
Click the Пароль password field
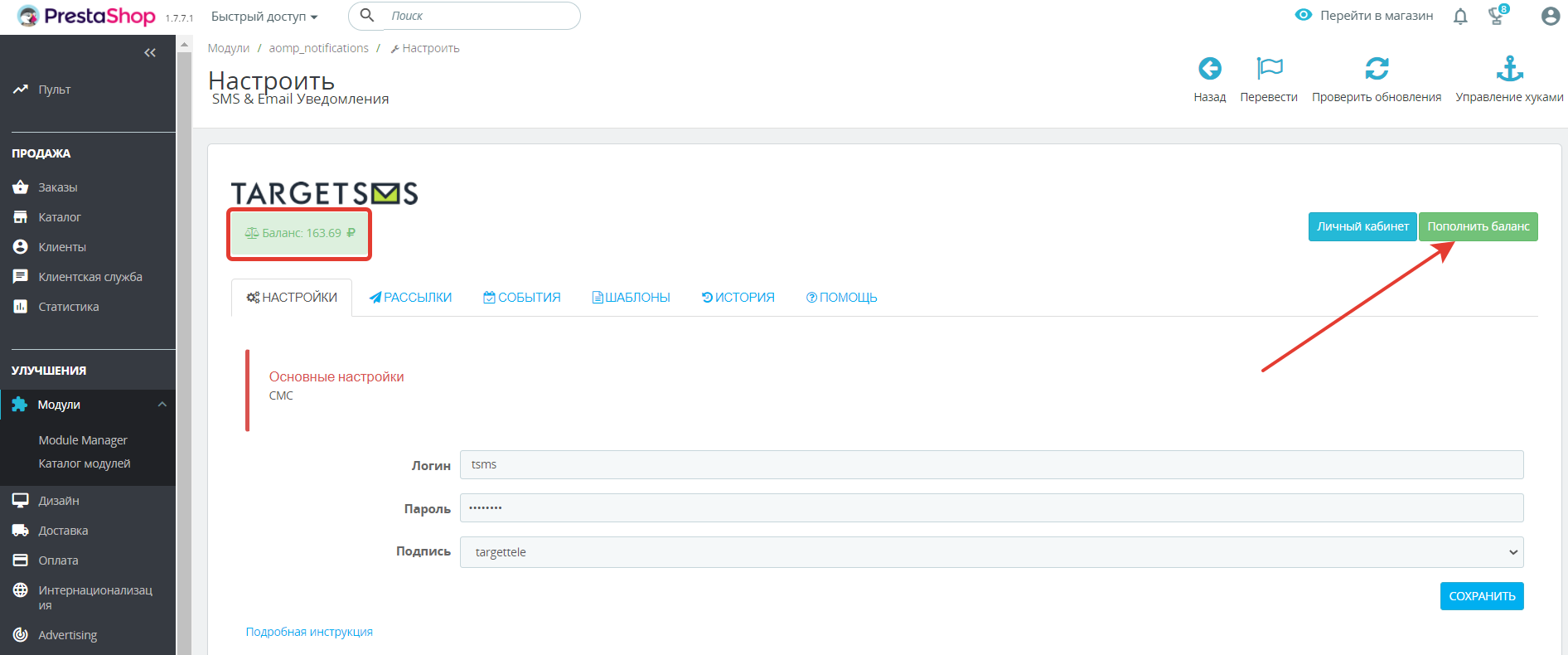click(991, 507)
